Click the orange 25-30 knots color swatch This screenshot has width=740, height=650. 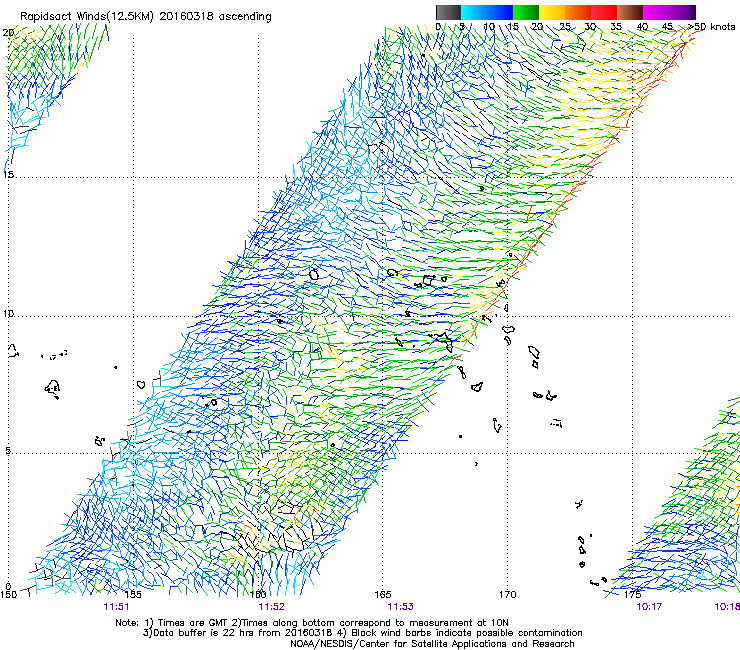578,12
